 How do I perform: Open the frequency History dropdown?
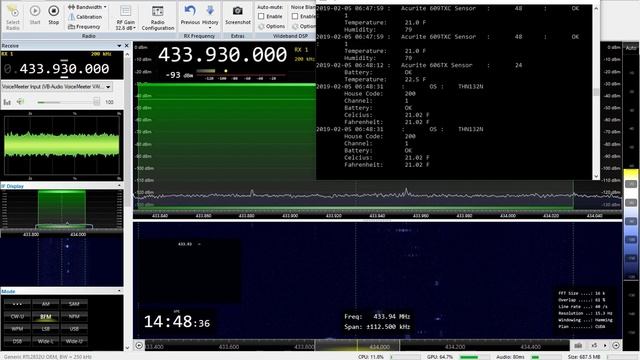pos(210,16)
